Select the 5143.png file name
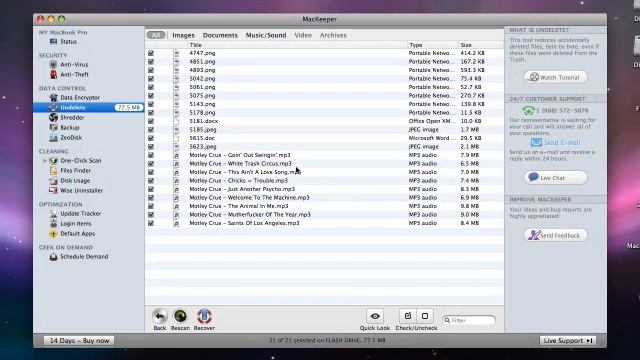 (x=202, y=104)
